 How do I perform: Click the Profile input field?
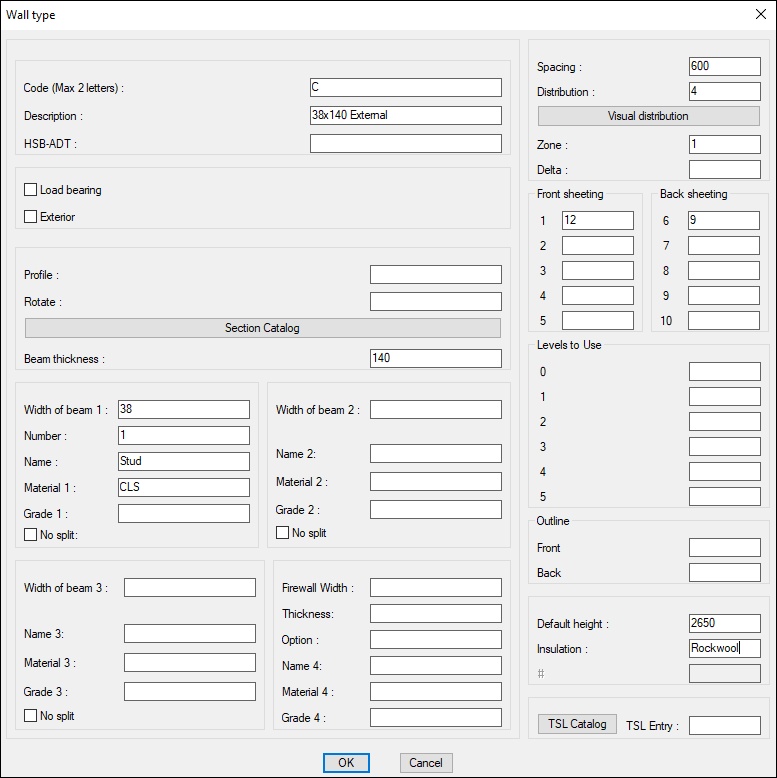pyautogui.click(x=436, y=274)
